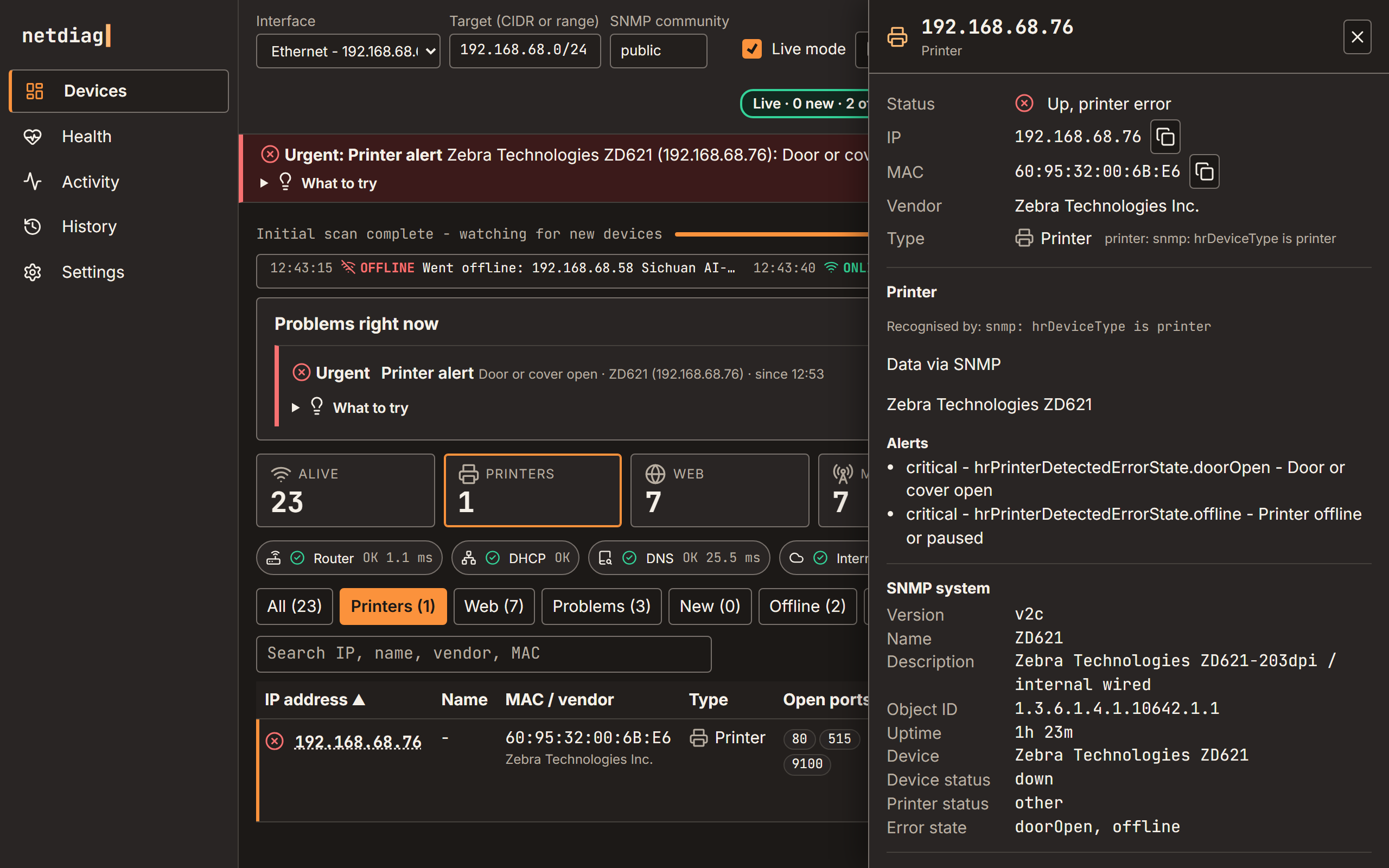
Task: Open Health in the sidebar
Action: click(x=119, y=136)
